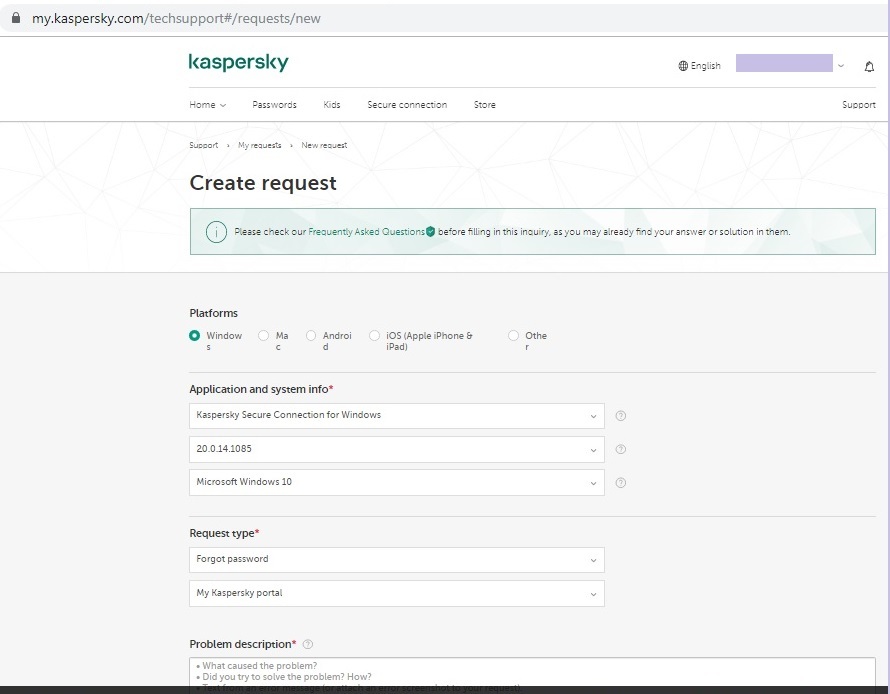890x694 pixels.
Task: Click the account name in the header
Action: coord(784,63)
